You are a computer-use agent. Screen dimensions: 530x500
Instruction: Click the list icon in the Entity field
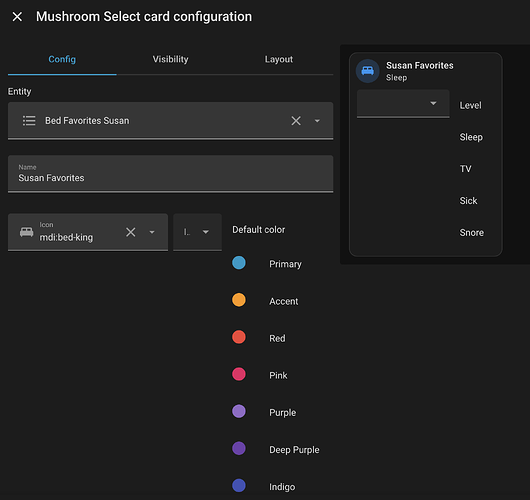pyautogui.click(x=29, y=121)
